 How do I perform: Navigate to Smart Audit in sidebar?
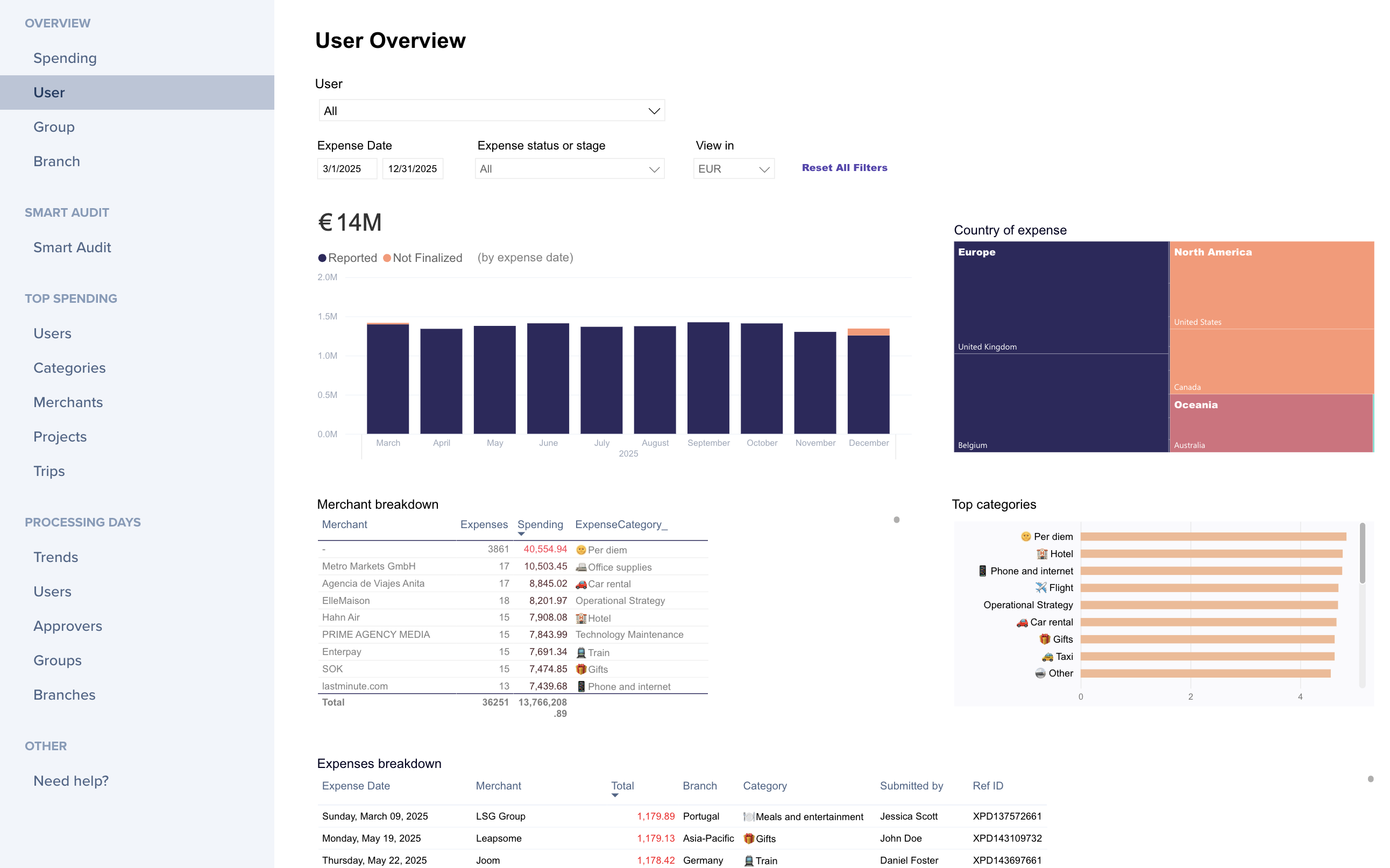point(72,247)
